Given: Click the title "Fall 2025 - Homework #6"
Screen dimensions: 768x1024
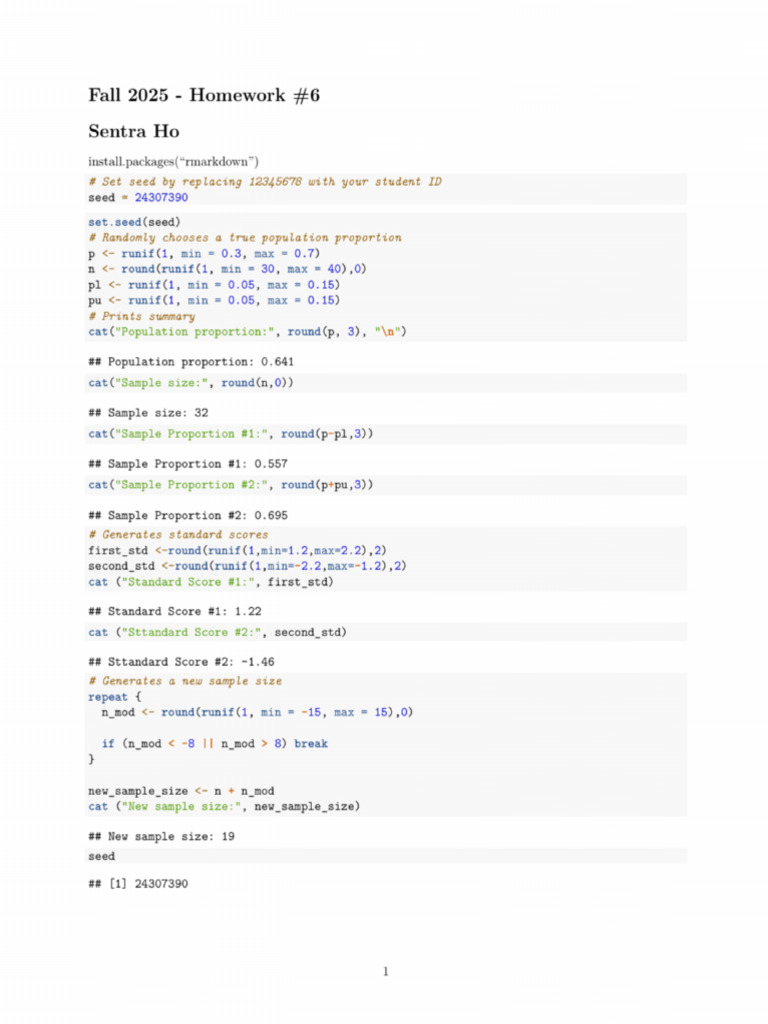Looking at the screenshot, I should coord(204,95).
